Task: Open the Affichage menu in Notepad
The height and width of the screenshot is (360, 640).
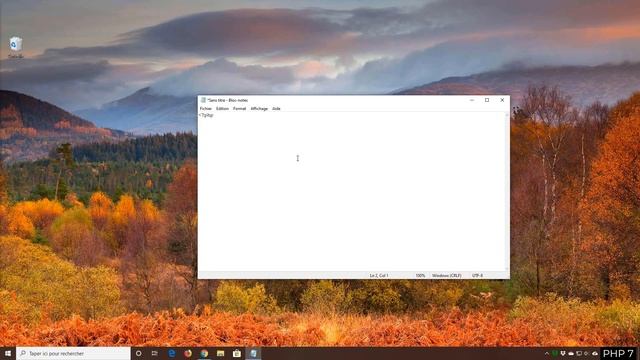Action: tap(259, 109)
